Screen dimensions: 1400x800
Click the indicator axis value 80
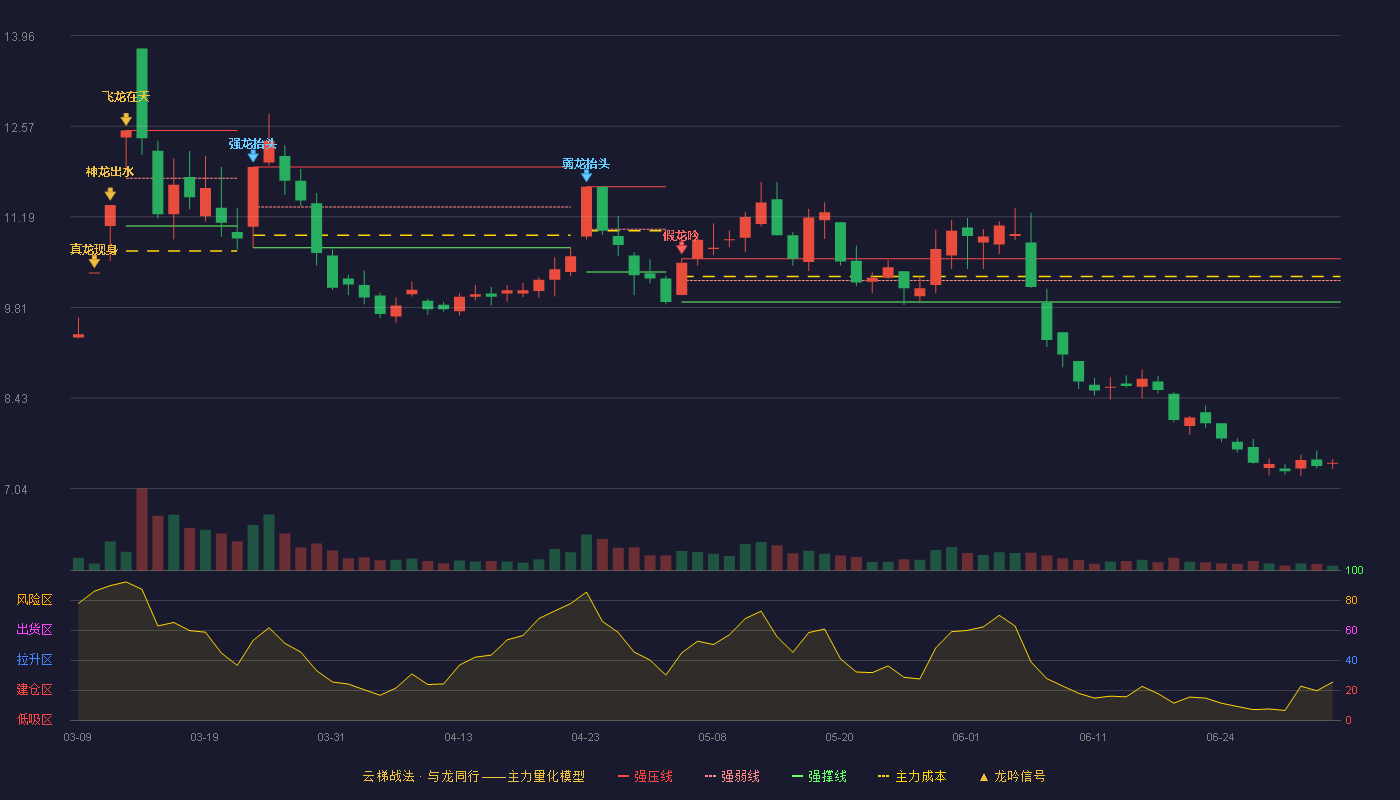[1351, 600]
